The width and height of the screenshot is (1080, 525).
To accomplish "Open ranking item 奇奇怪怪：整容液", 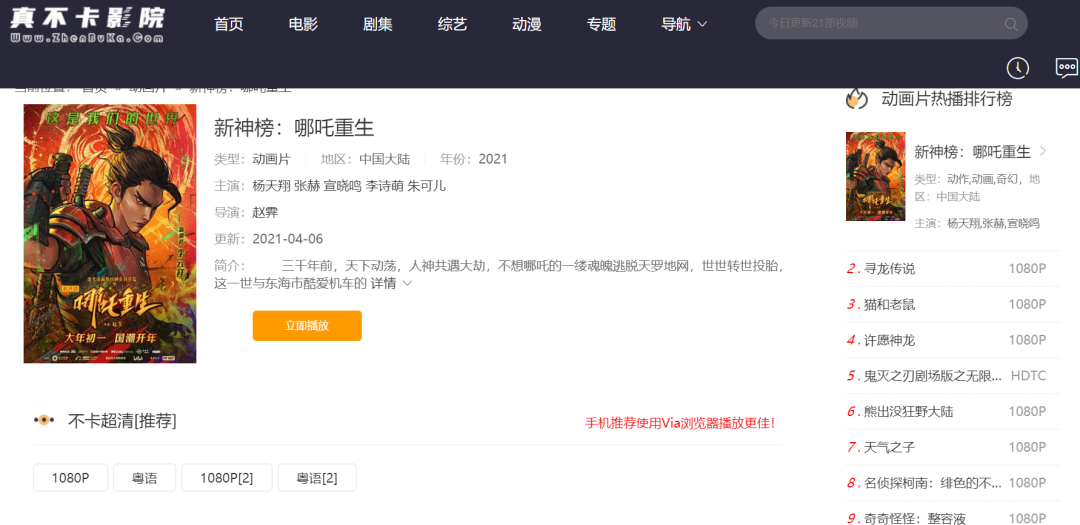I will [915, 519].
